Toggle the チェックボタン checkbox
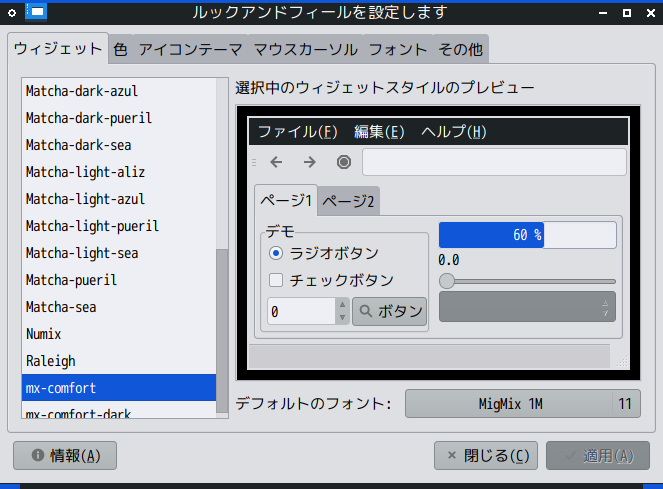This screenshot has width=663, height=489. [x=276, y=280]
